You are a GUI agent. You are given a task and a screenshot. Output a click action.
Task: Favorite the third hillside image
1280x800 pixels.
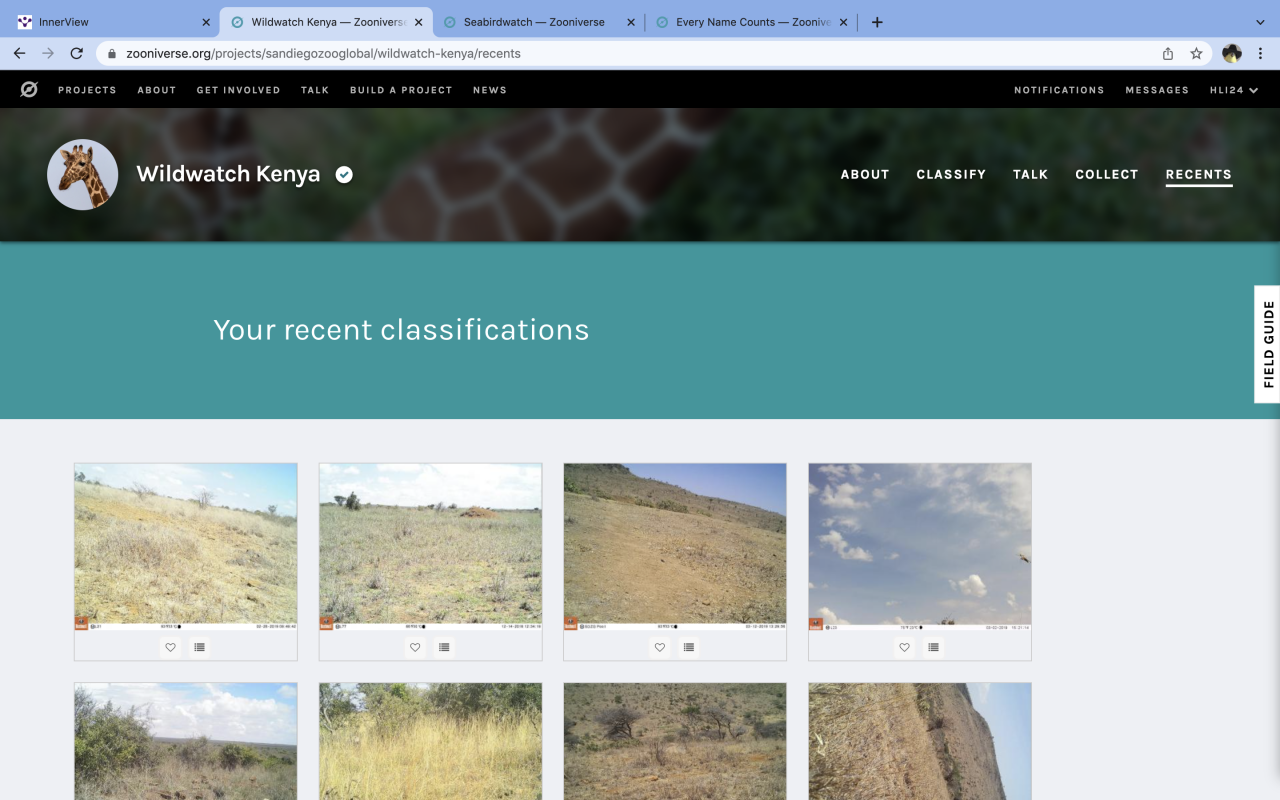point(660,647)
